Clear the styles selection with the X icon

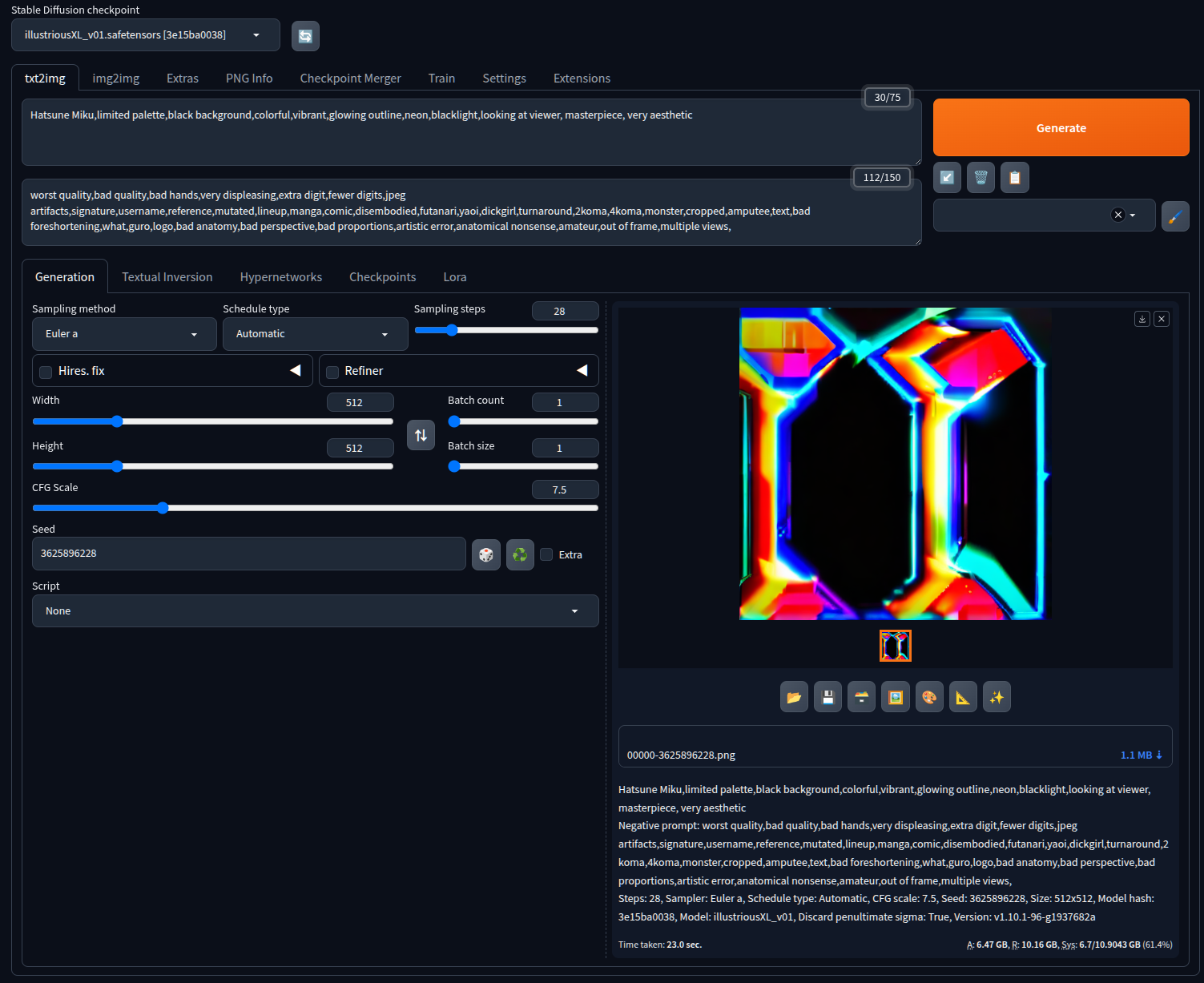[x=1118, y=215]
